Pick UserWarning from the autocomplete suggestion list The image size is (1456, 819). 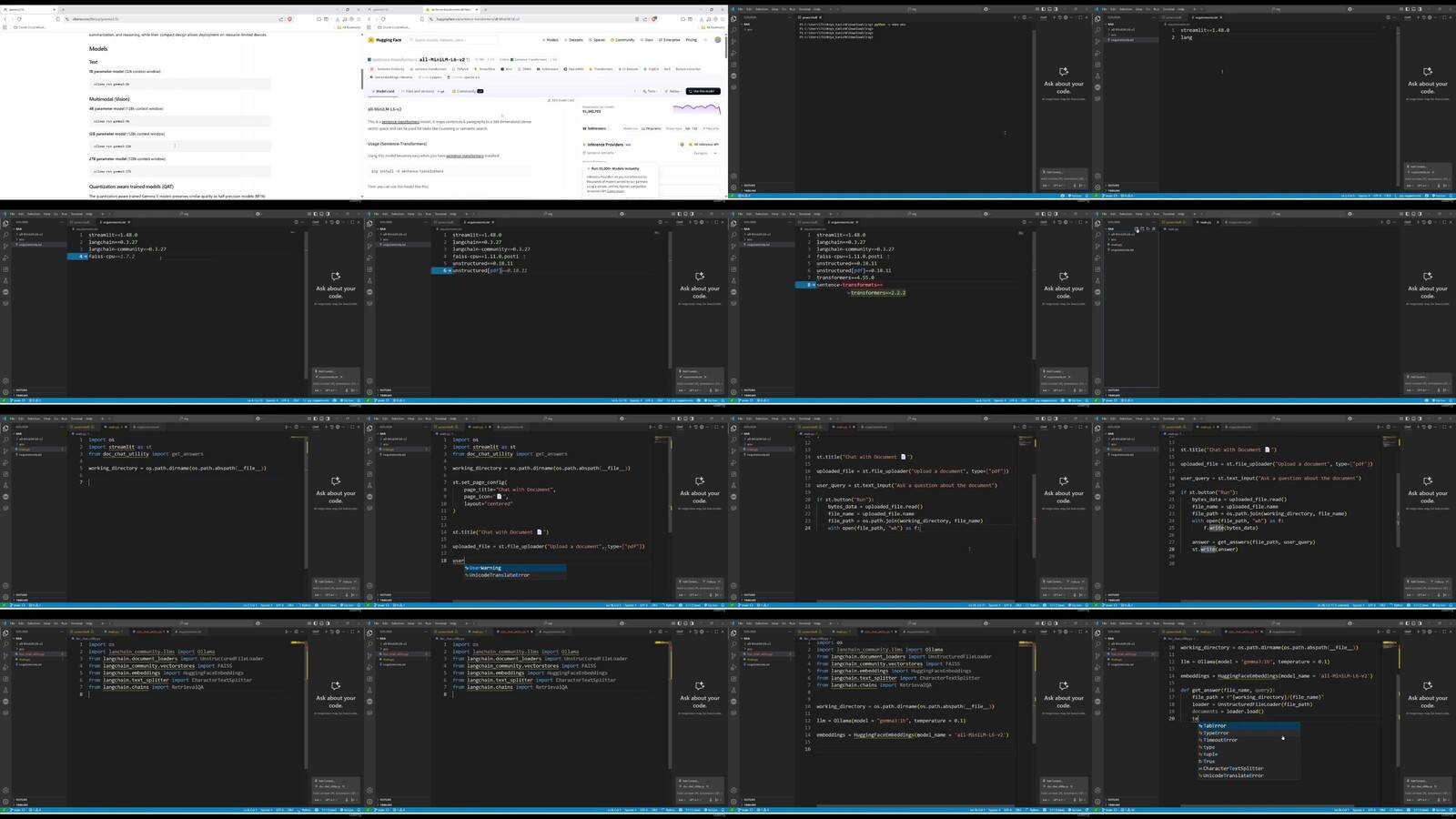tap(515, 568)
